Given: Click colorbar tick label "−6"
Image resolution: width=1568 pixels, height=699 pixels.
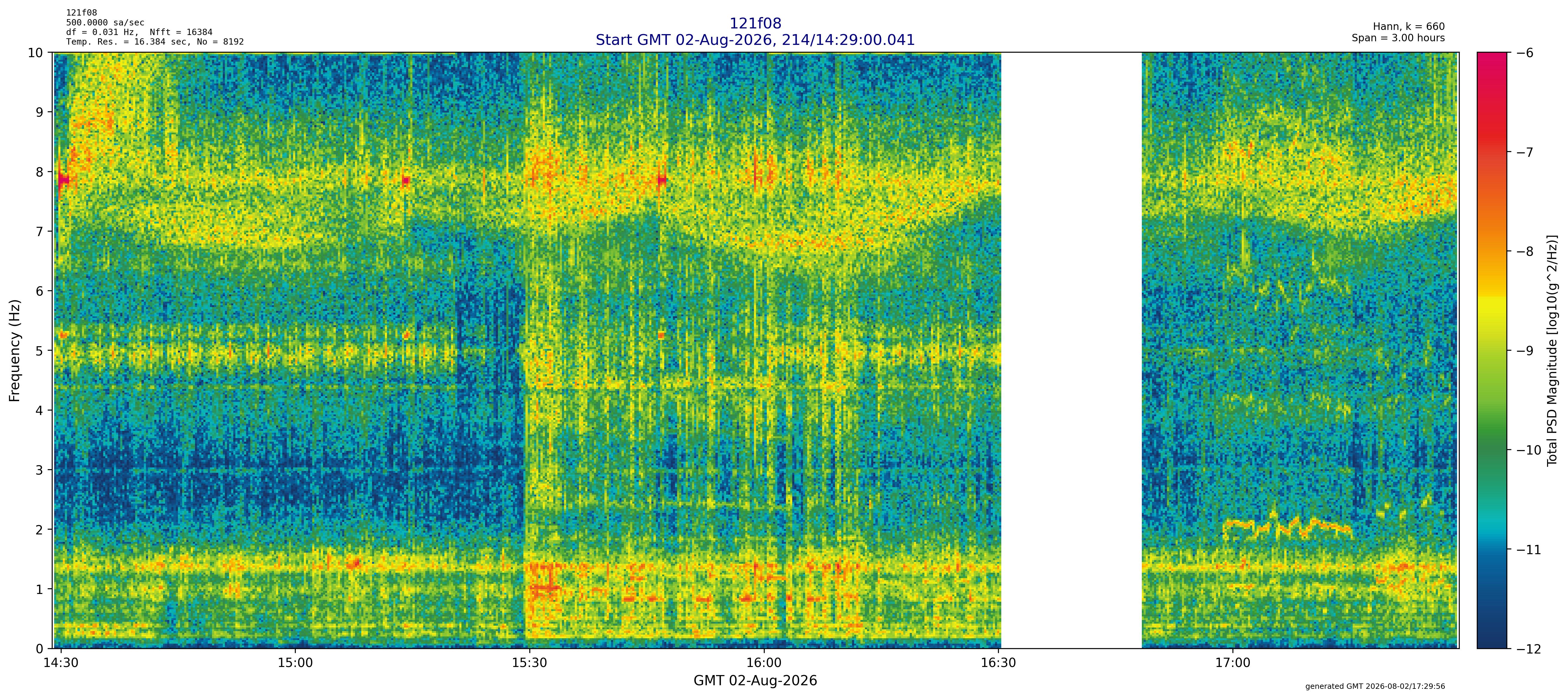Looking at the screenshot, I should 1524,53.
